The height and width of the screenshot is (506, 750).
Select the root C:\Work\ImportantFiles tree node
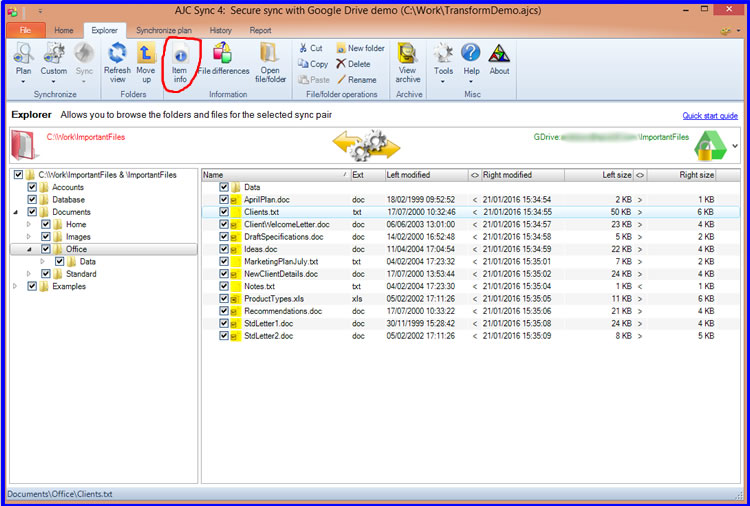(x=107, y=175)
